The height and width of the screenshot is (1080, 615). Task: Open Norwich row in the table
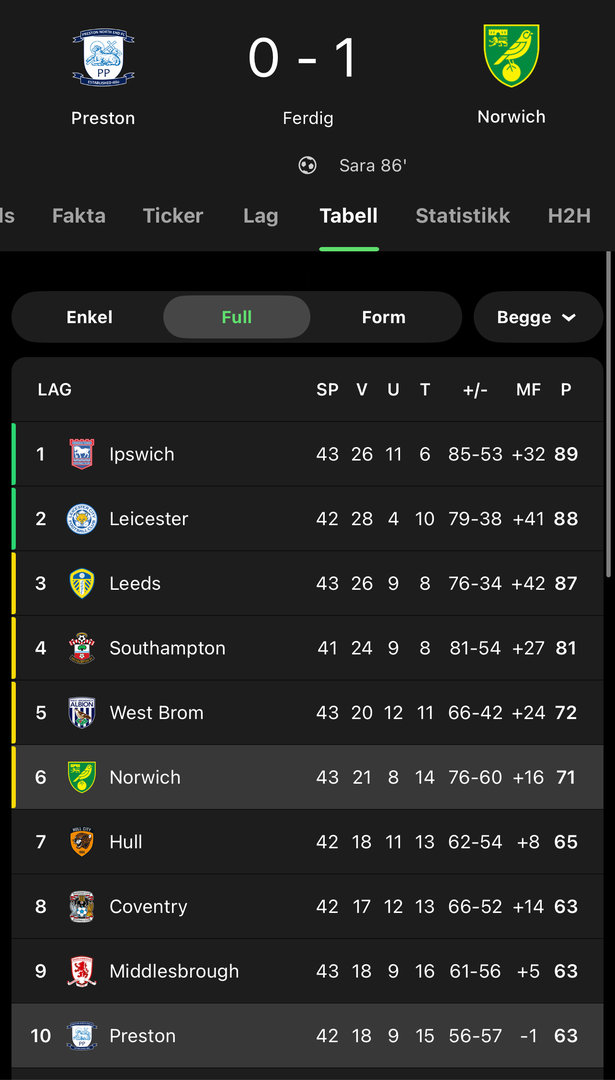[x=307, y=777]
